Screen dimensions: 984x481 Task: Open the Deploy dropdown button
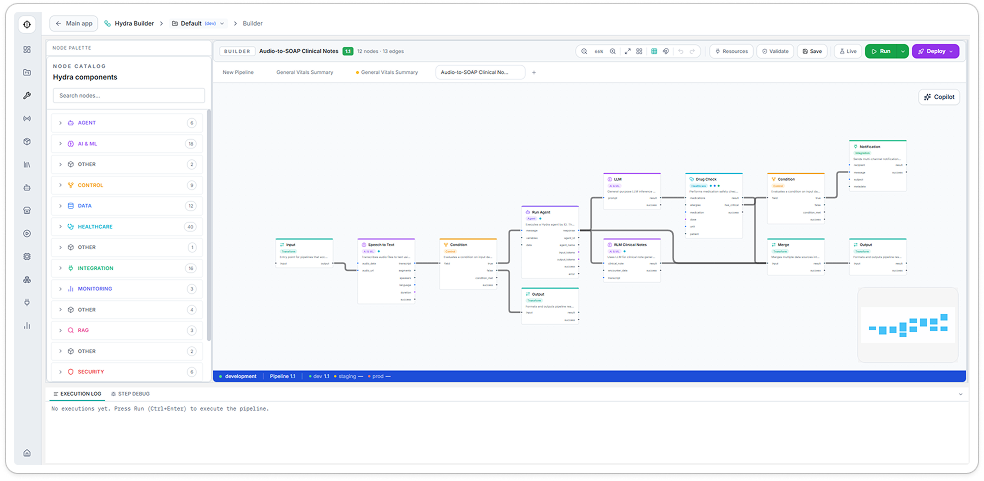tap(935, 51)
